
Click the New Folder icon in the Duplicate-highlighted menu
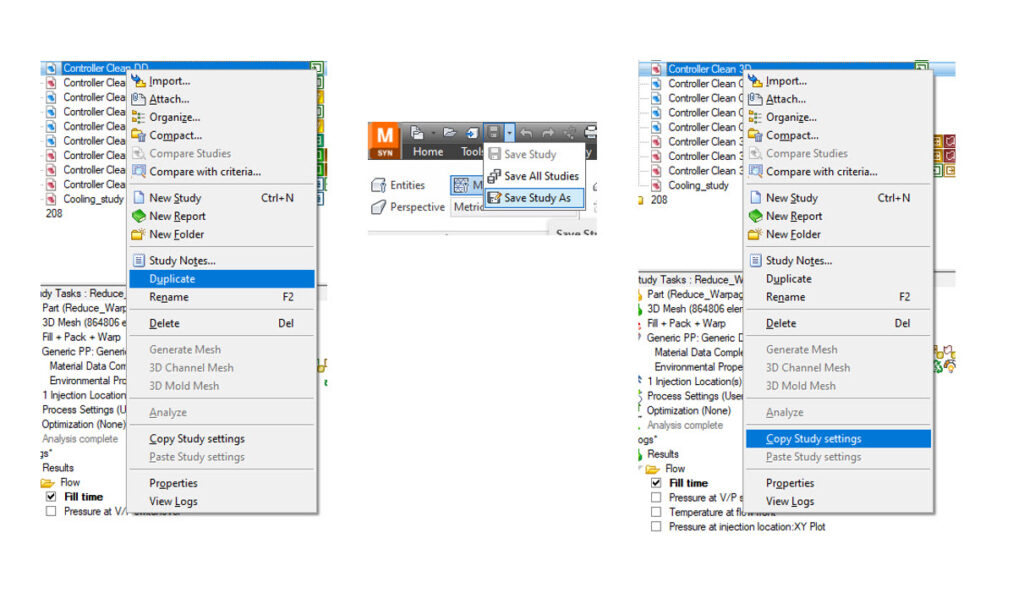tap(138, 234)
